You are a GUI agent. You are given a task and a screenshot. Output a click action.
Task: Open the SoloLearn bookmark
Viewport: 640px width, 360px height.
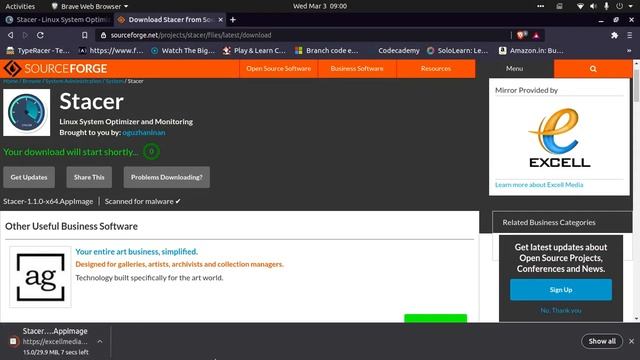point(457,51)
